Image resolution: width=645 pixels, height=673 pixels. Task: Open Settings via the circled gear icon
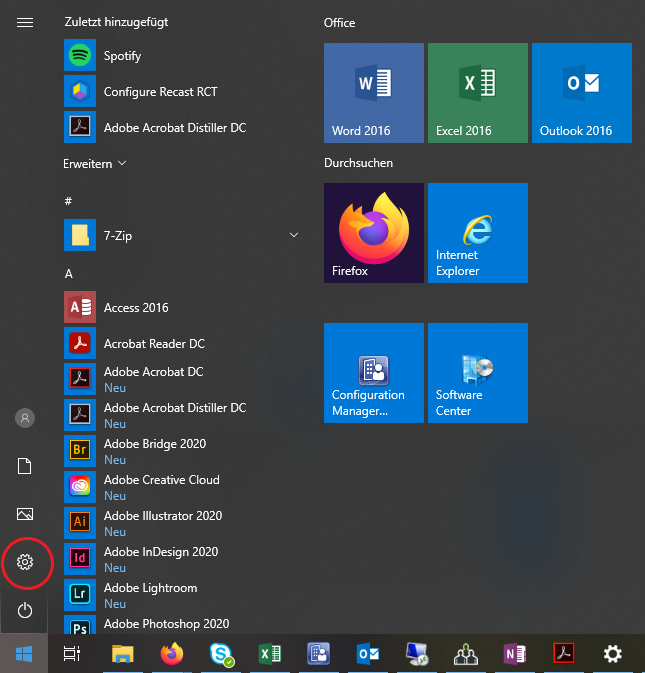[x=25, y=563]
